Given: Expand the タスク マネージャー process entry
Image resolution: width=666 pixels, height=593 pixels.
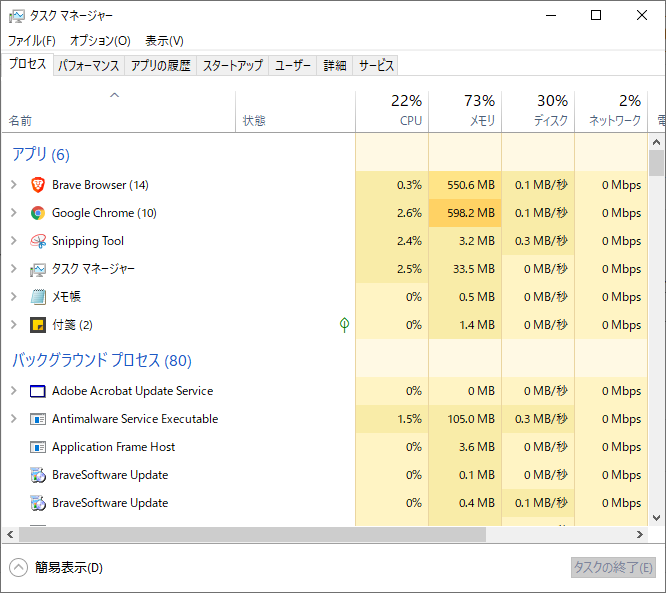Looking at the screenshot, I should coord(14,269).
